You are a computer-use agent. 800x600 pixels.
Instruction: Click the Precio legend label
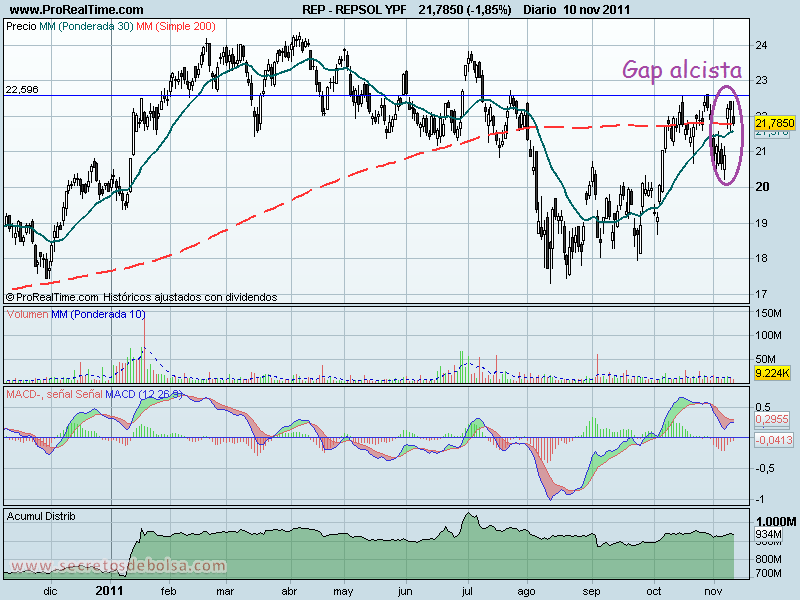[x=21, y=27]
